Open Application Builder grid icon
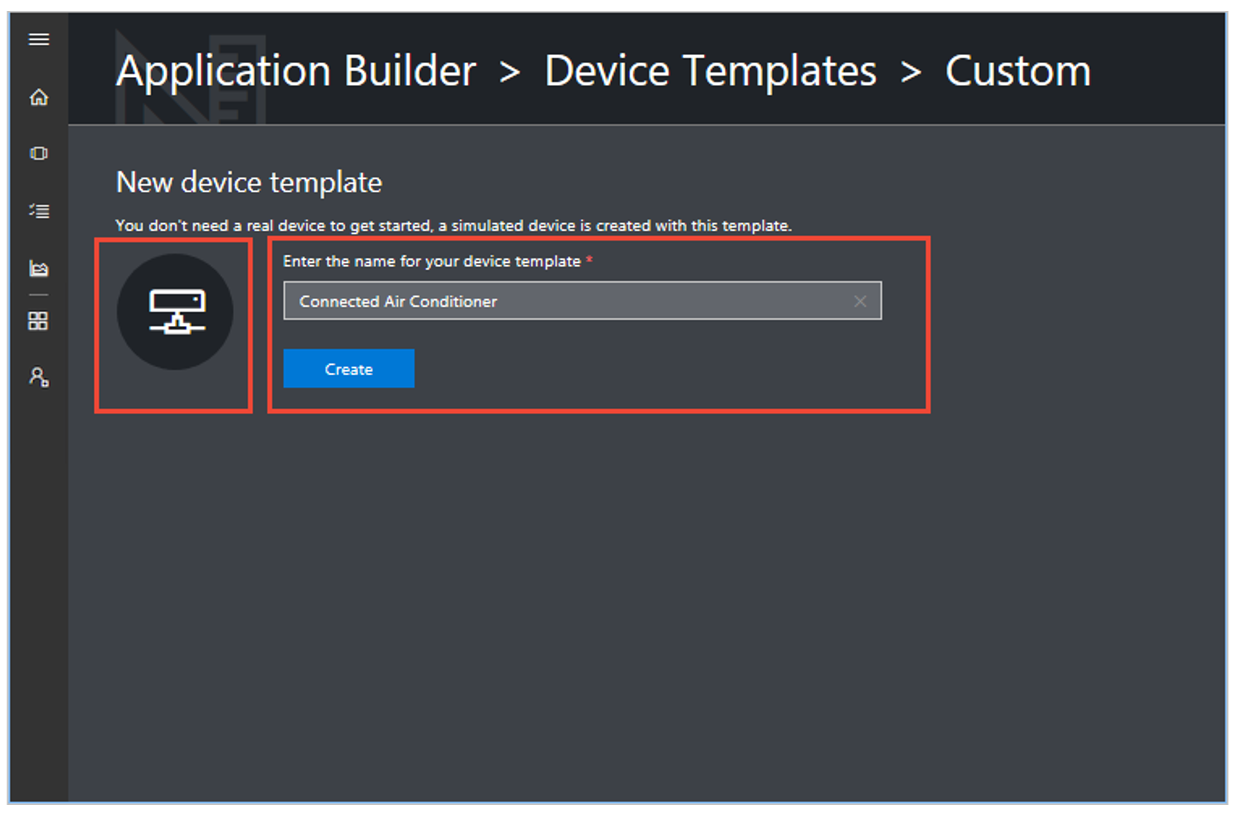Viewport: 1238px width, 821px height. [x=39, y=321]
